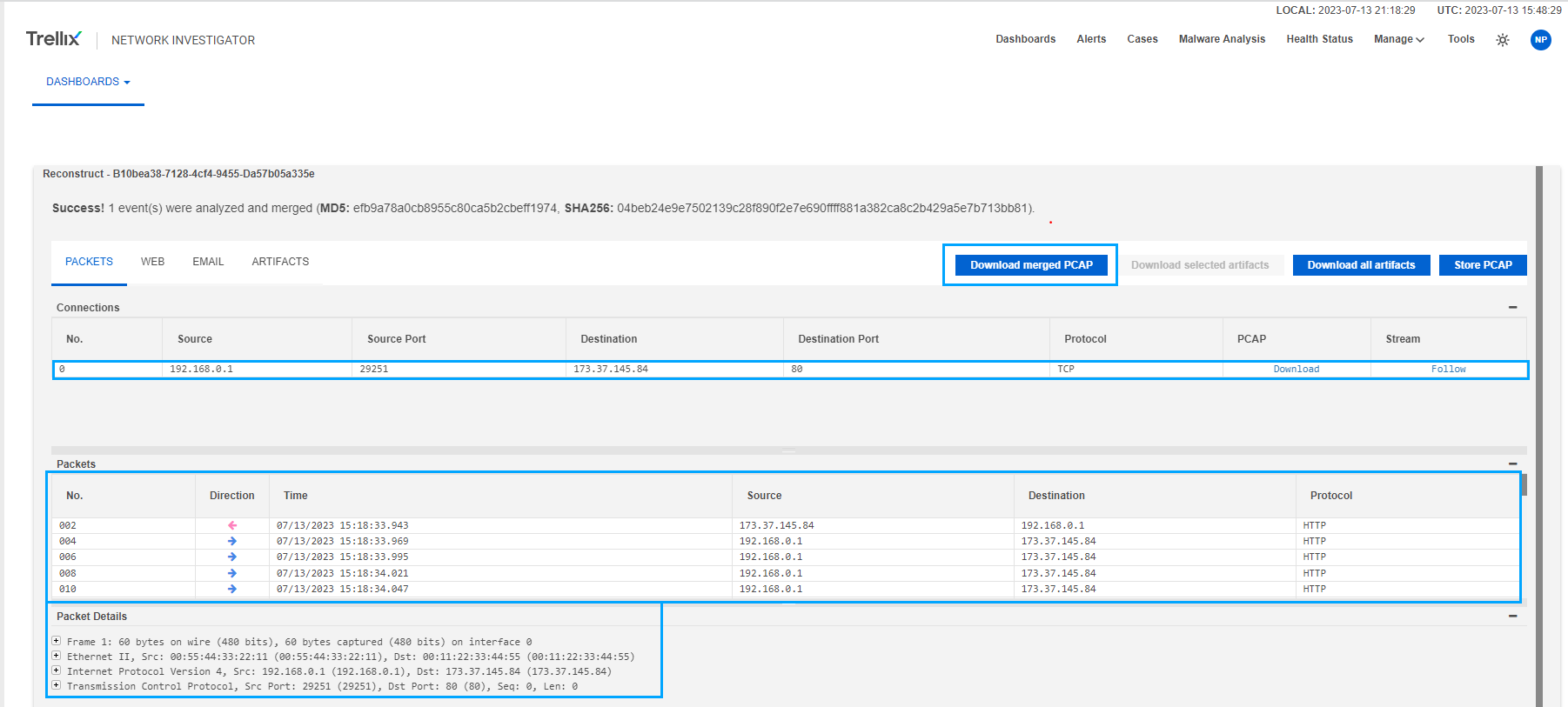Expand Transmission Control Protocol detail
1568x707 pixels.
pyautogui.click(x=57, y=685)
